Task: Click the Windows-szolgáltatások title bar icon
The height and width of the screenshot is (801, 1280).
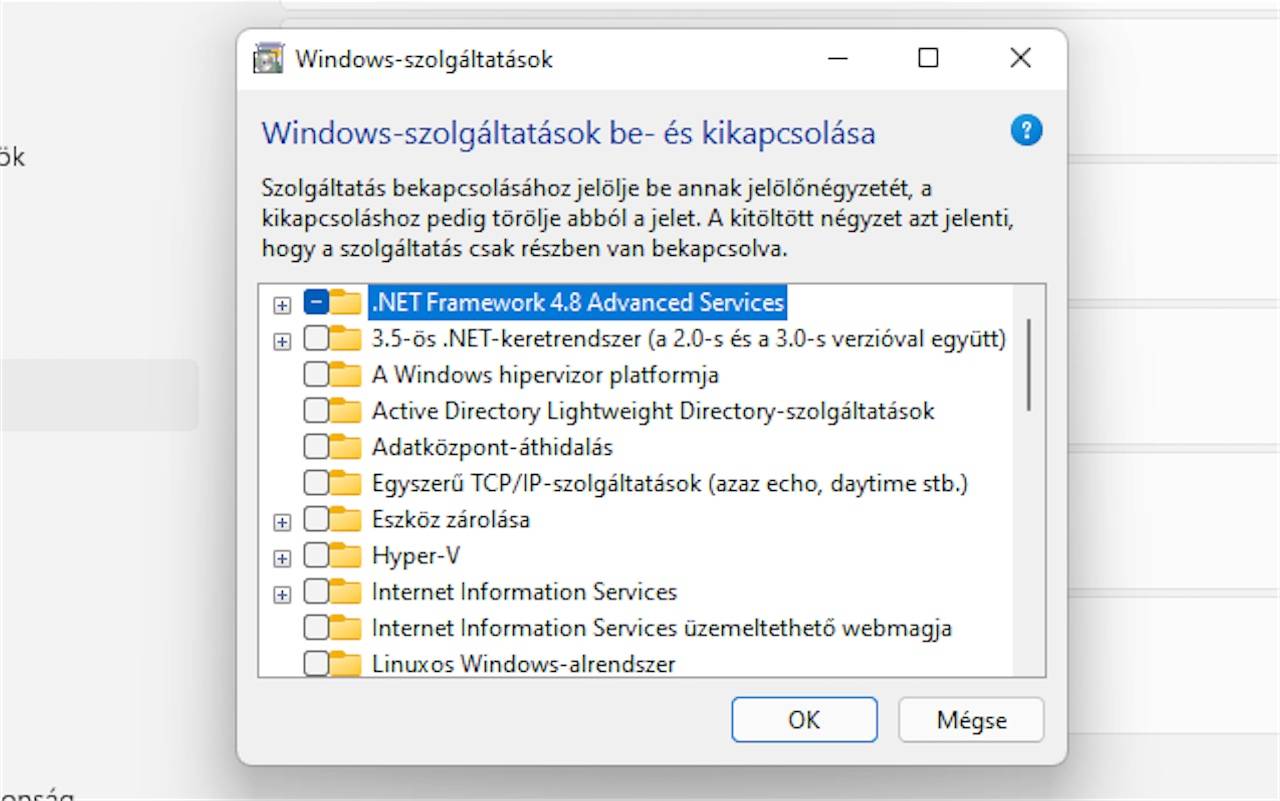Action: 268,59
